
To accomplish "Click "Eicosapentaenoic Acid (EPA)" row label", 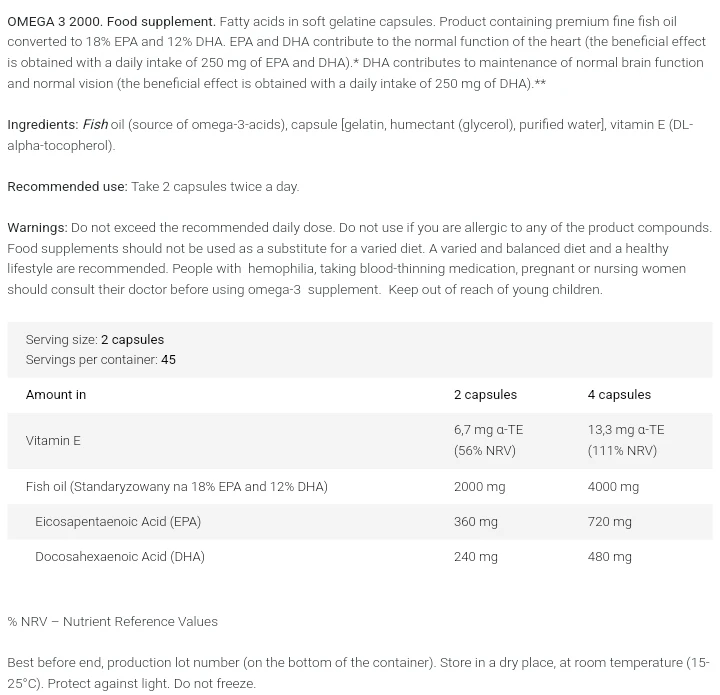I will pos(118,522).
